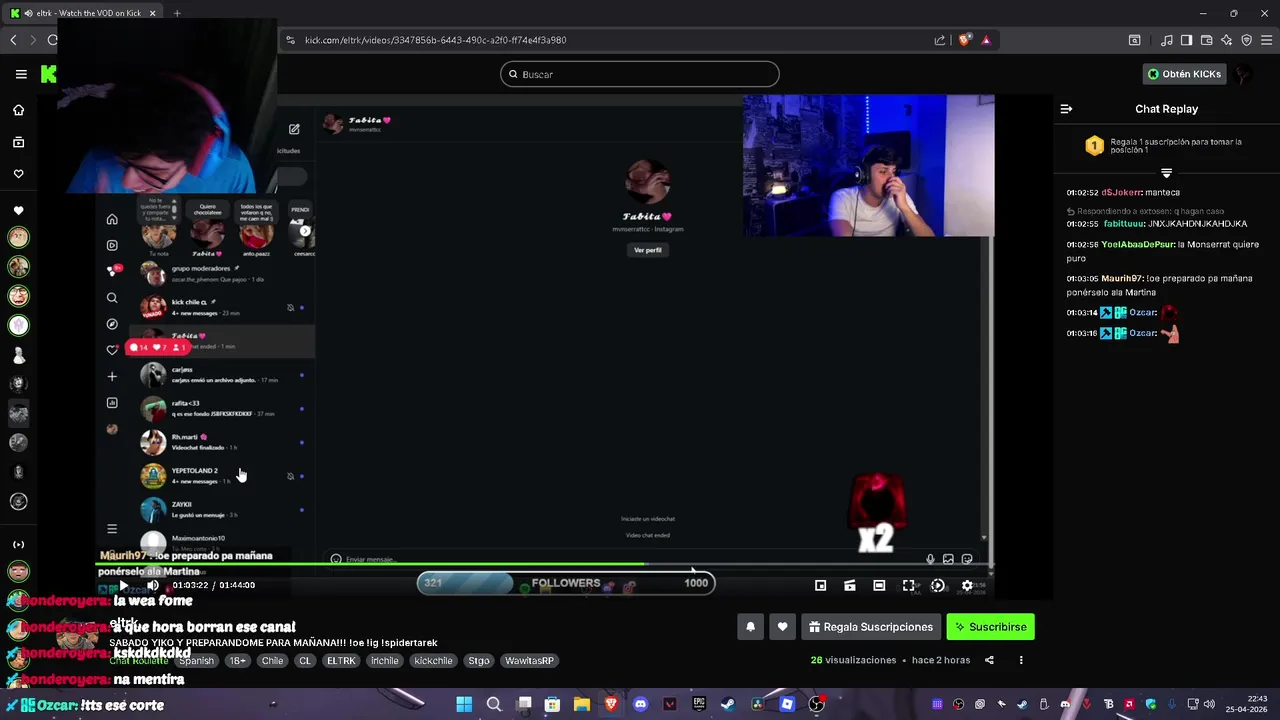The height and width of the screenshot is (720, 1280).
Task: Open File Explorer from the taskbar
Action: 581,704
